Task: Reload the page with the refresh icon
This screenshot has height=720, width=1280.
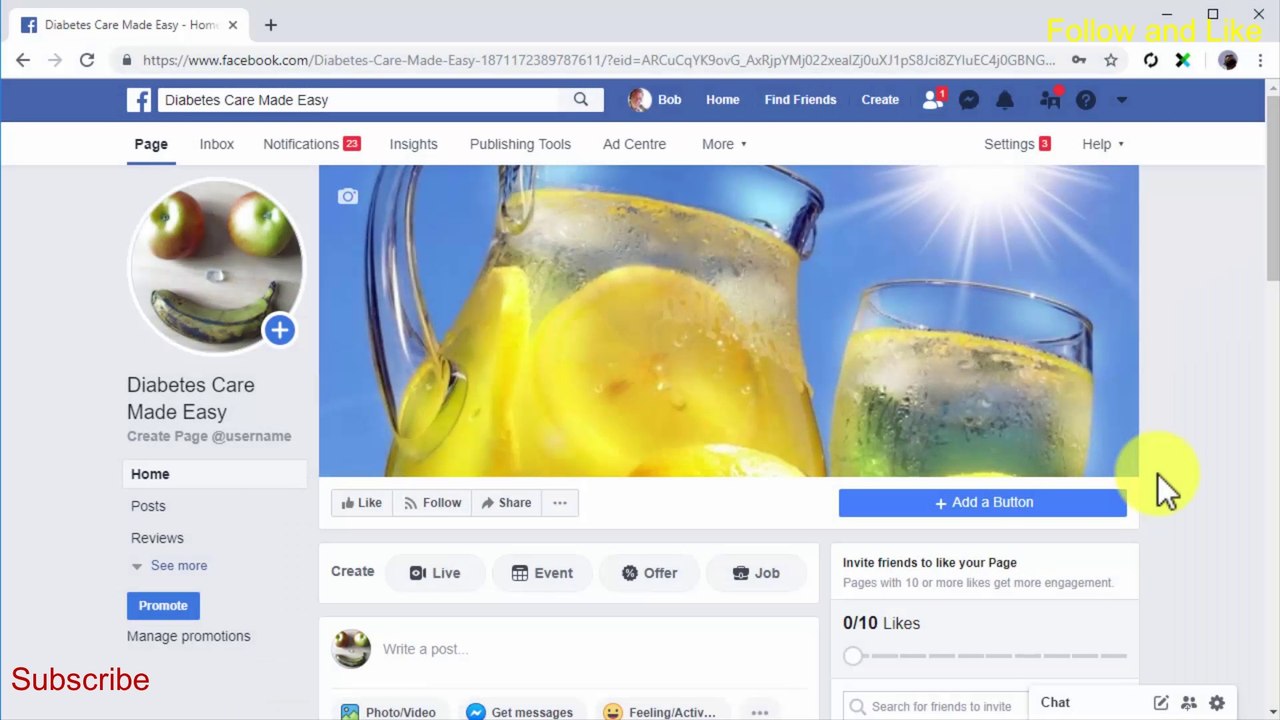Action: 87,60
